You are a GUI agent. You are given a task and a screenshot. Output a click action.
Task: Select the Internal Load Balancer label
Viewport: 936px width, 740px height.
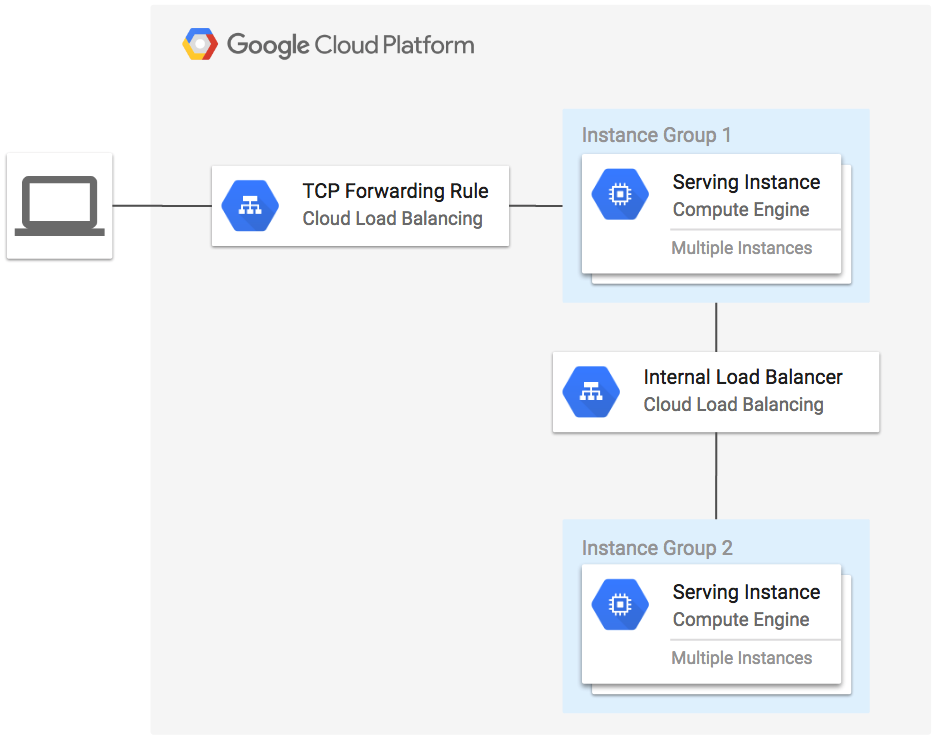[743, 377]
